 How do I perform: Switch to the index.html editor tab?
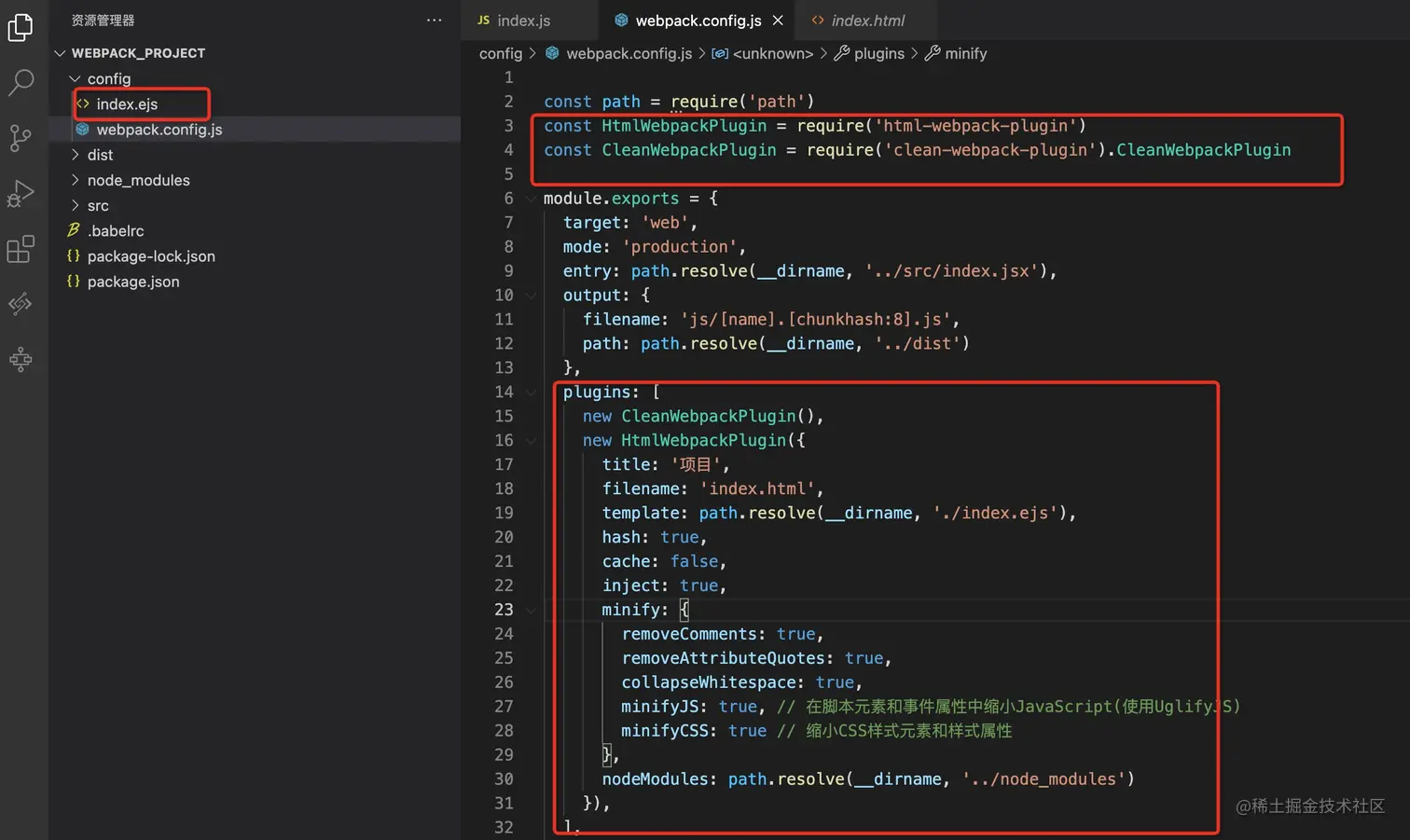point(867,21)
